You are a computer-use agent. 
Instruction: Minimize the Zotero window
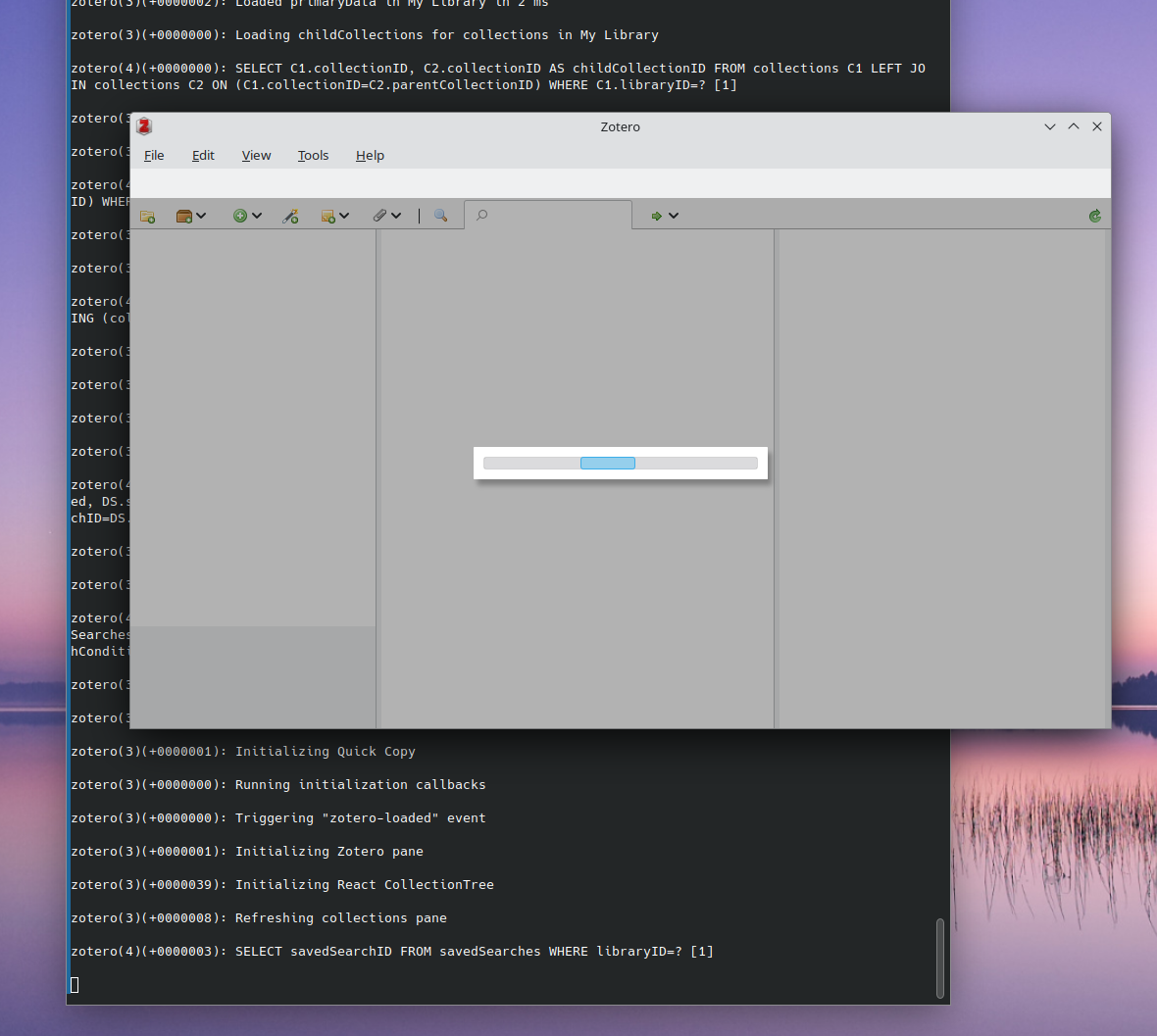tap(1050, 126)
